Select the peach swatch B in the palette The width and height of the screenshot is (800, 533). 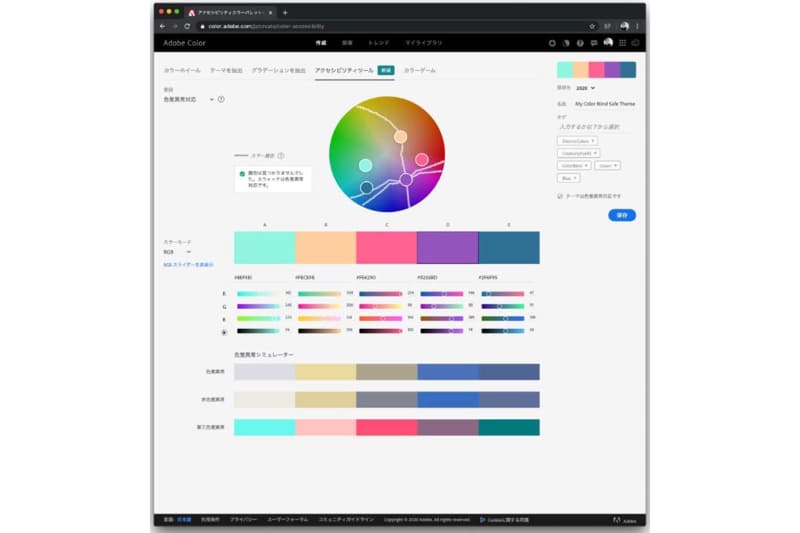click(326, 248)
